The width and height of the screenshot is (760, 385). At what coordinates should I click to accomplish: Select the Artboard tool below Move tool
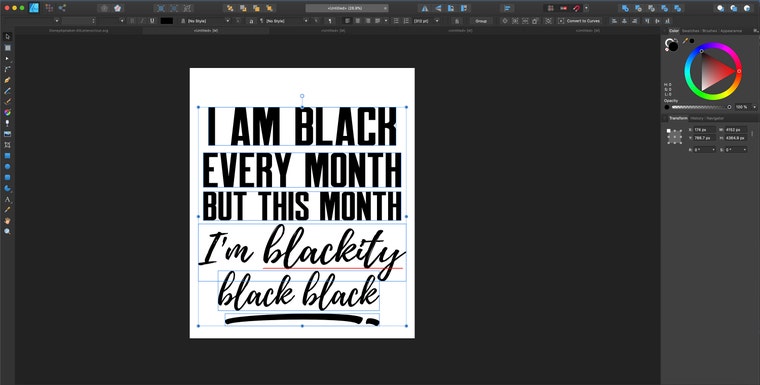click(7, 48)
